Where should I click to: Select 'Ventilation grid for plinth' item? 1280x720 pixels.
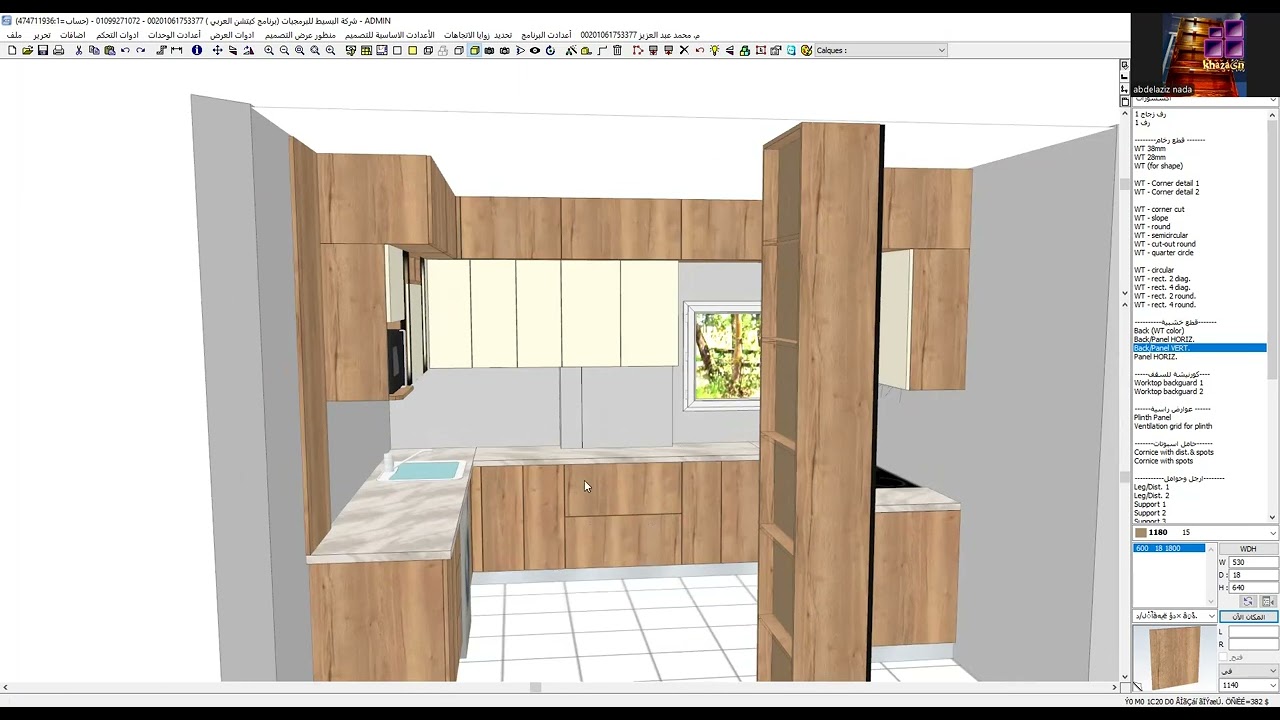pyautogui.click(x=1173, y=426)
